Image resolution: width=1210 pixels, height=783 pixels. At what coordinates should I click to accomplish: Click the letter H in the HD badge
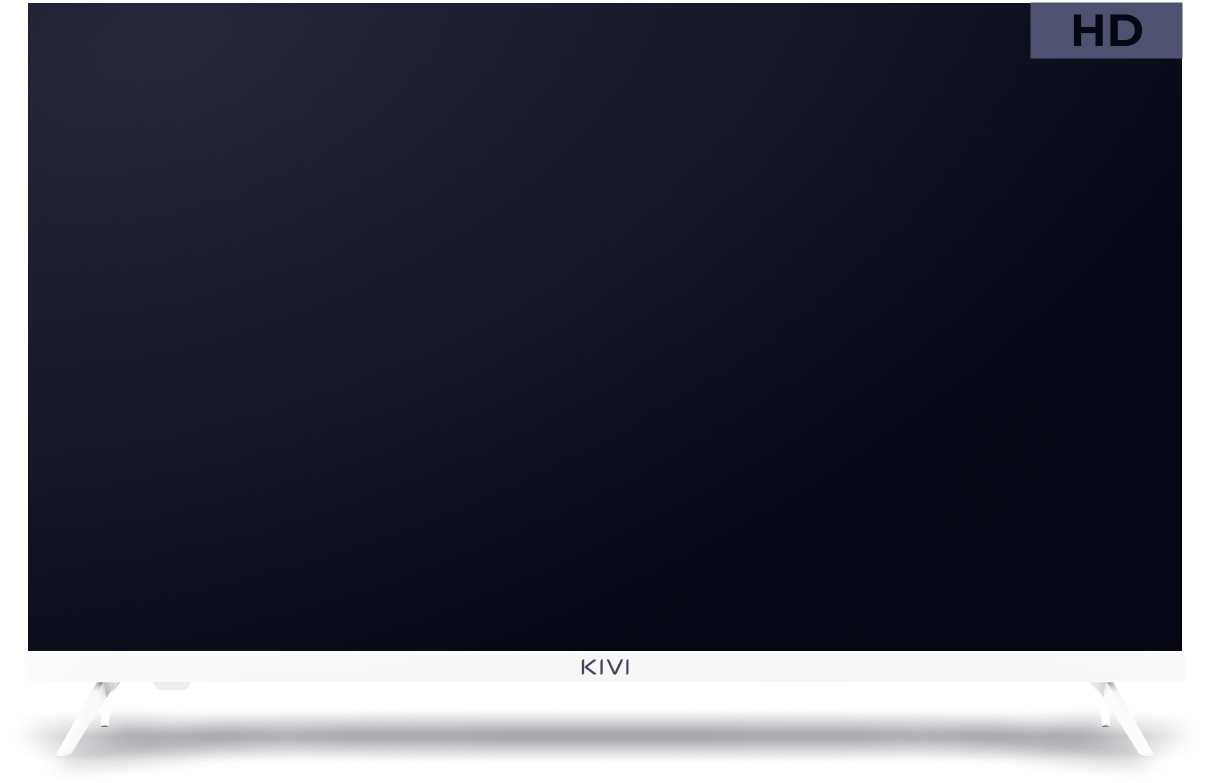click(x=1088, y=32)
